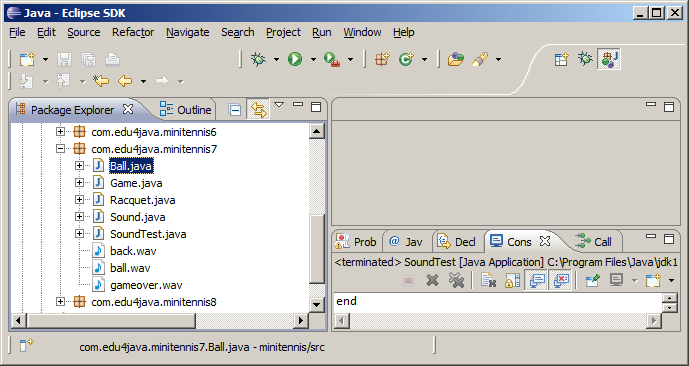Click Remove Launch X icon in console
This screenshot has width=689, height=366.
[x=432, y=280]
